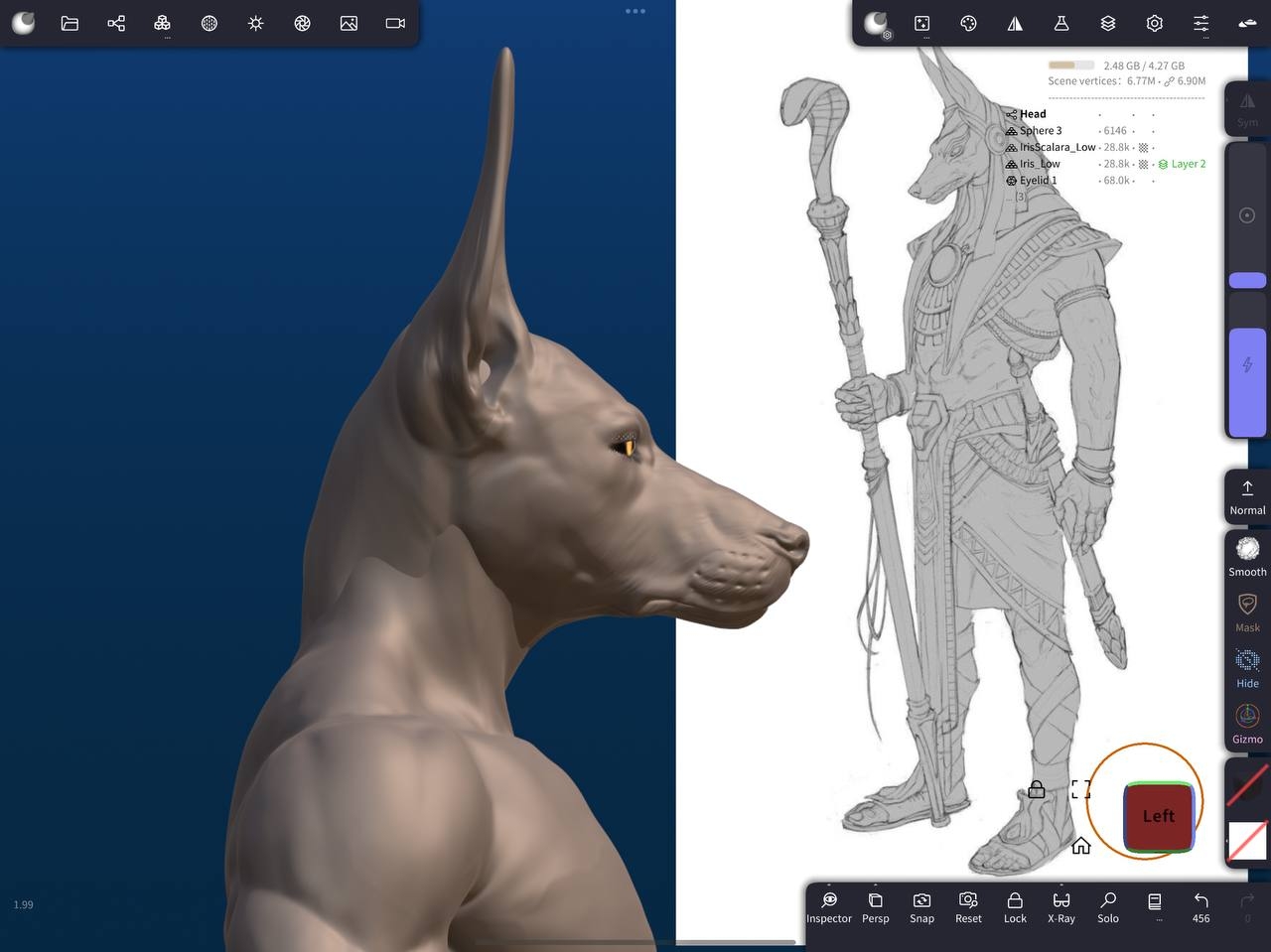Image resolution: width=1271 pixels, height=952 pixels.
Task: Open the Painting palette menu
Action: (x=968, y=23)
